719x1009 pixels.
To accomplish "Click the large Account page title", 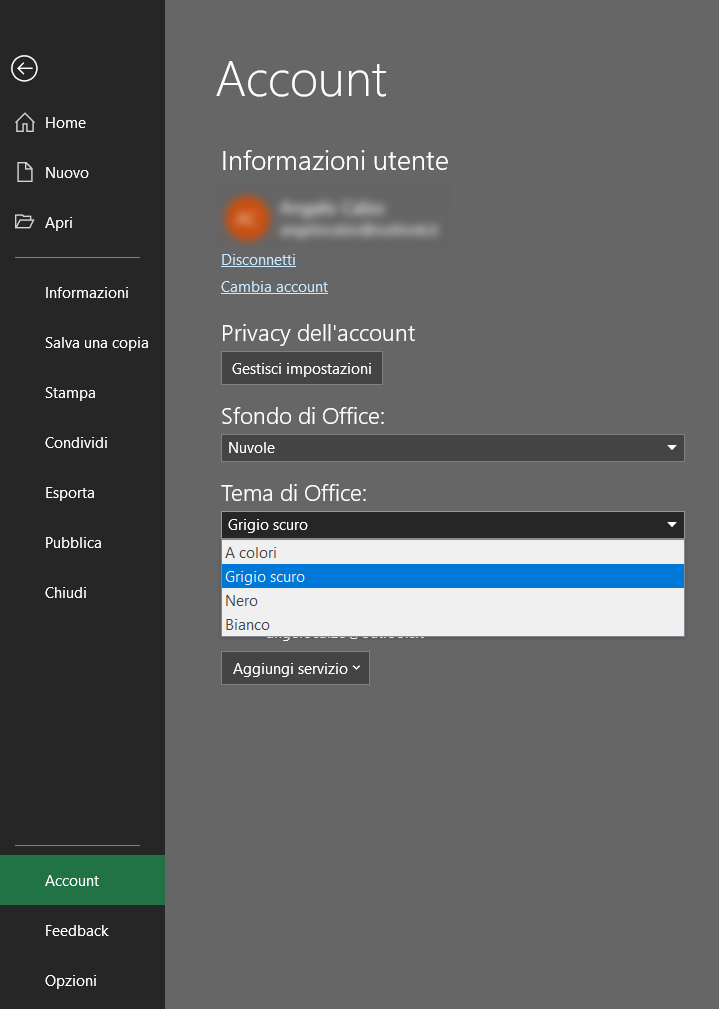I will [302, 80].
